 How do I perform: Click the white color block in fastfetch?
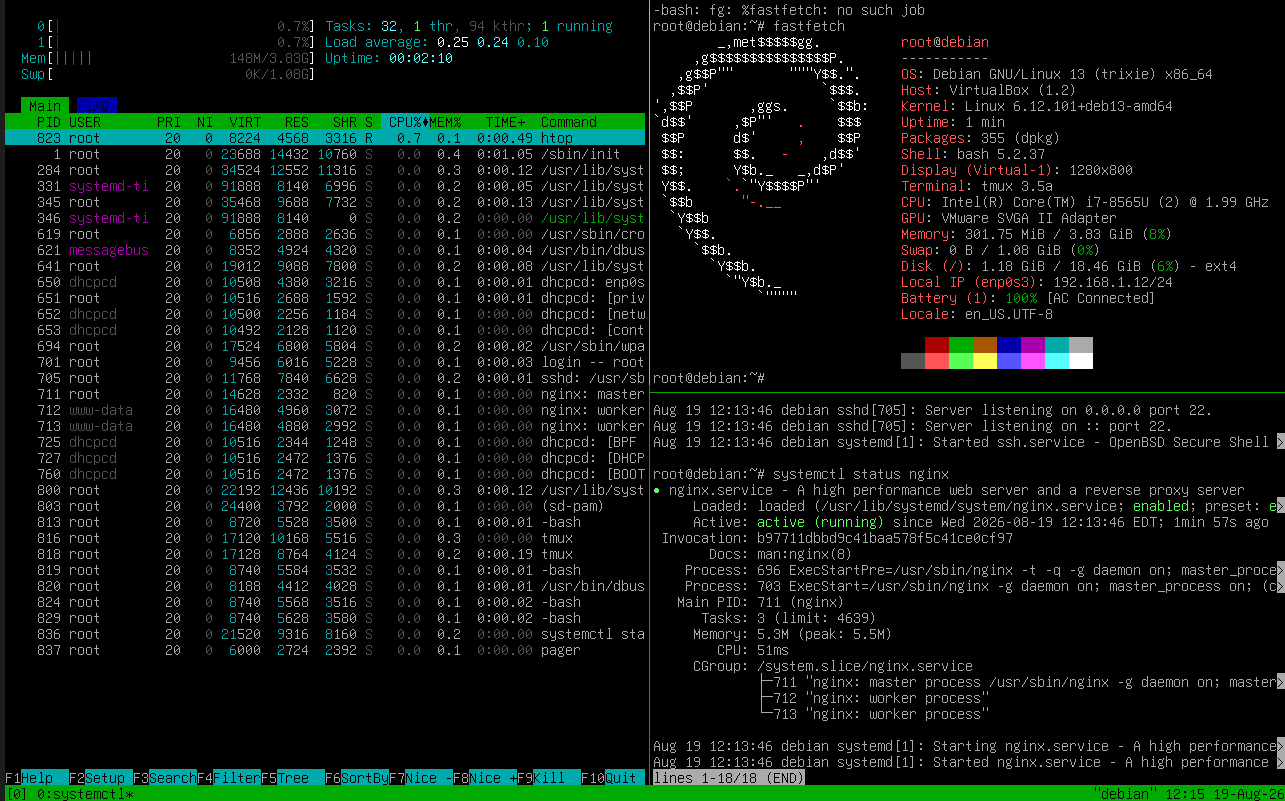pyautogui.click(x=1081, y=361)
